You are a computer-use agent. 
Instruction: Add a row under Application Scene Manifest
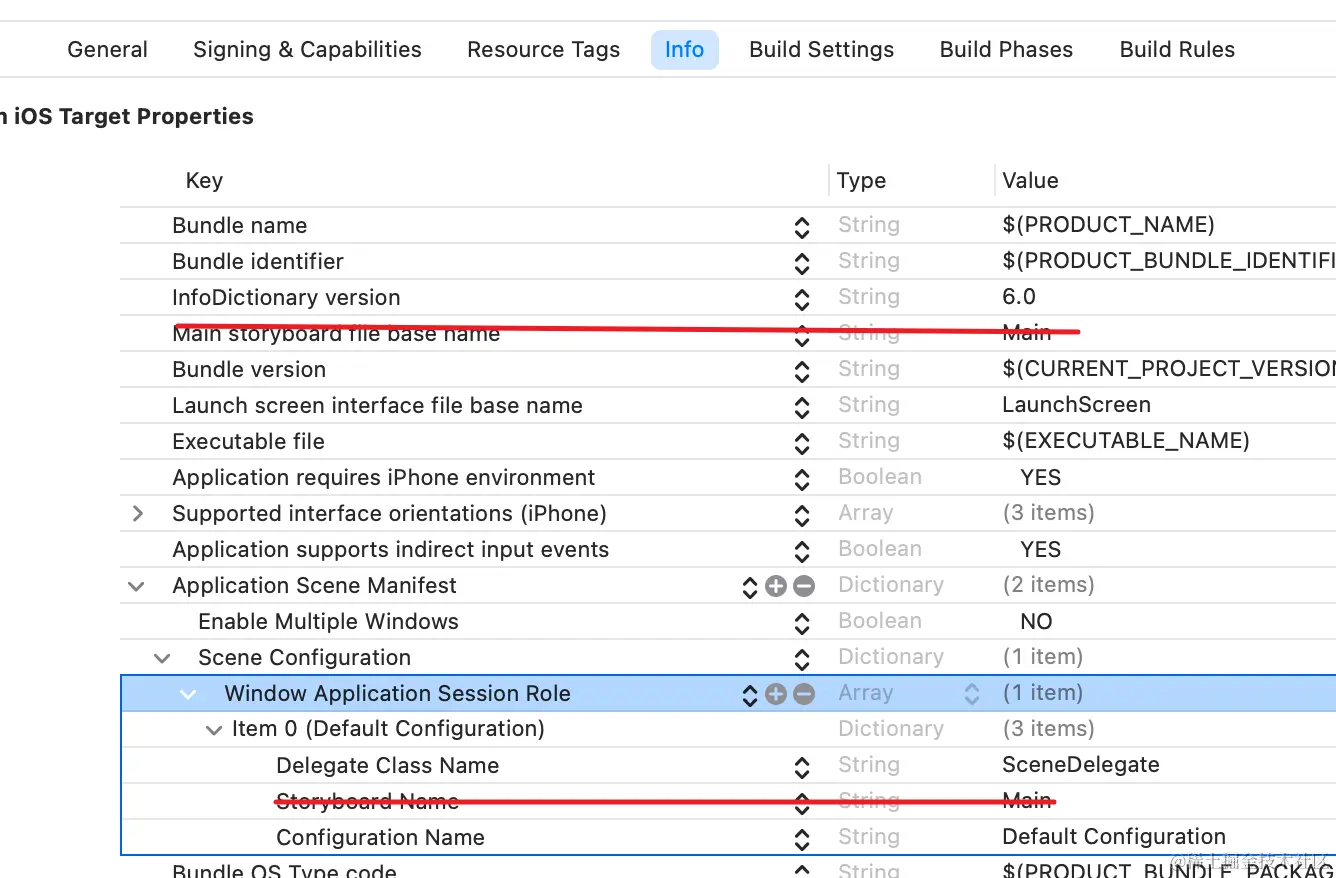coord(776,586)
